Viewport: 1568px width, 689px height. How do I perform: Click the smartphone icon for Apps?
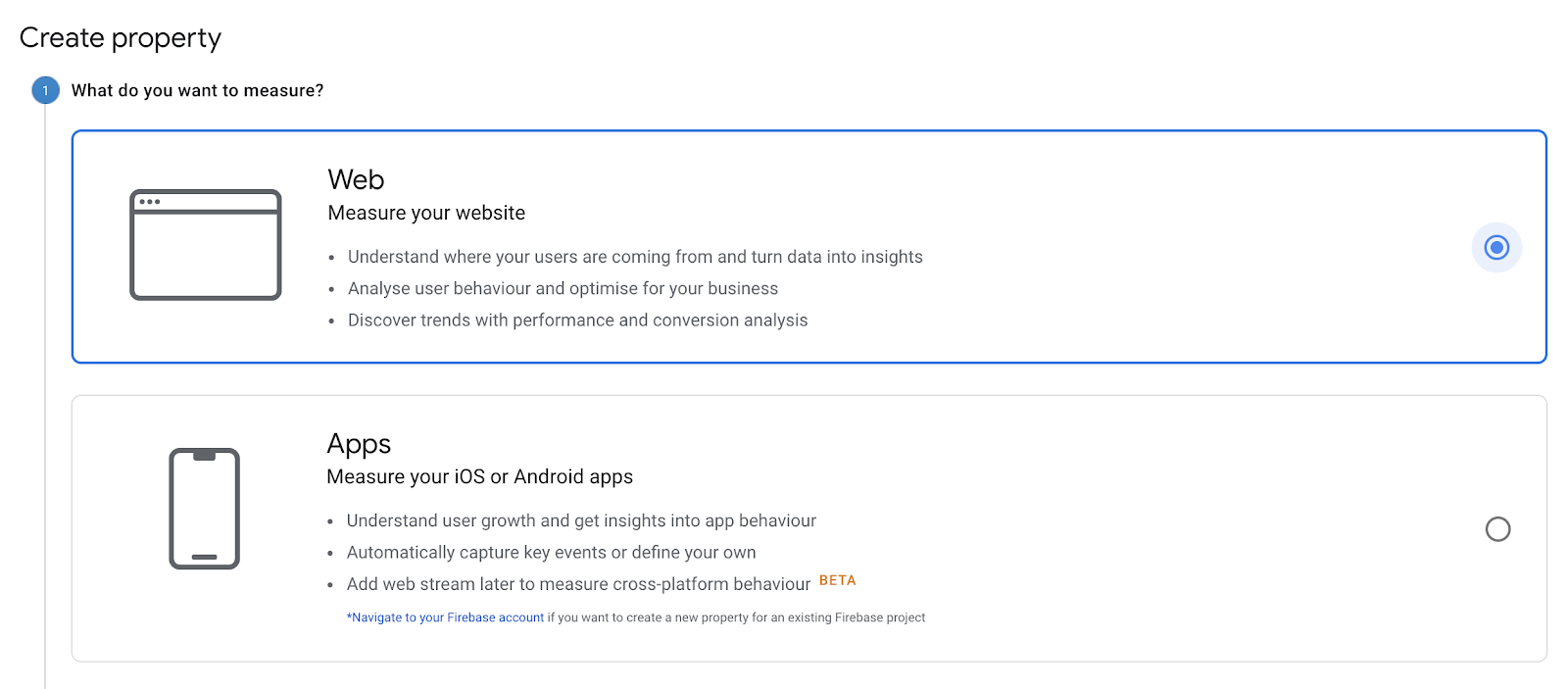click(204, 509)
